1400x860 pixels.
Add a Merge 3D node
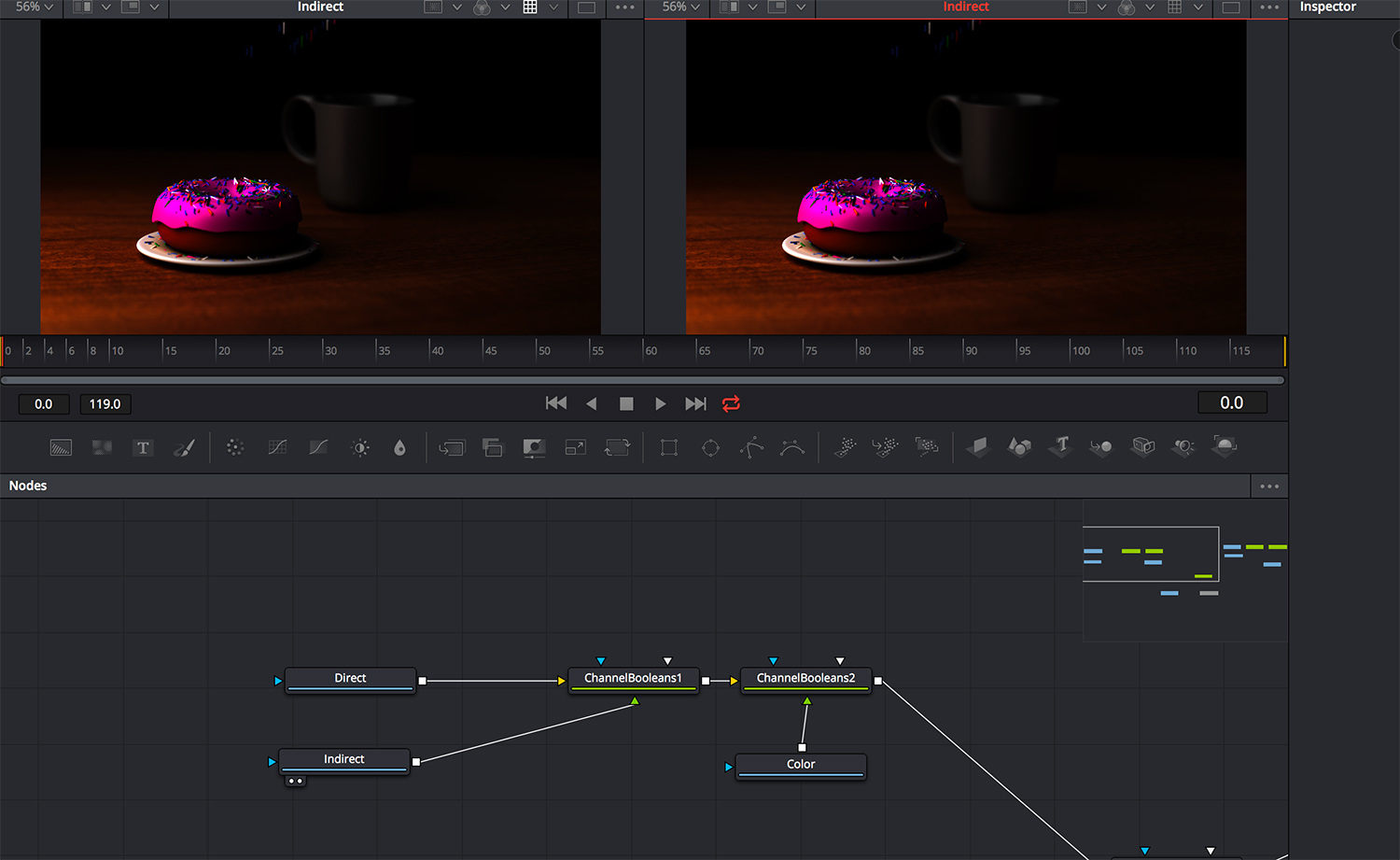coord(1101,447)
